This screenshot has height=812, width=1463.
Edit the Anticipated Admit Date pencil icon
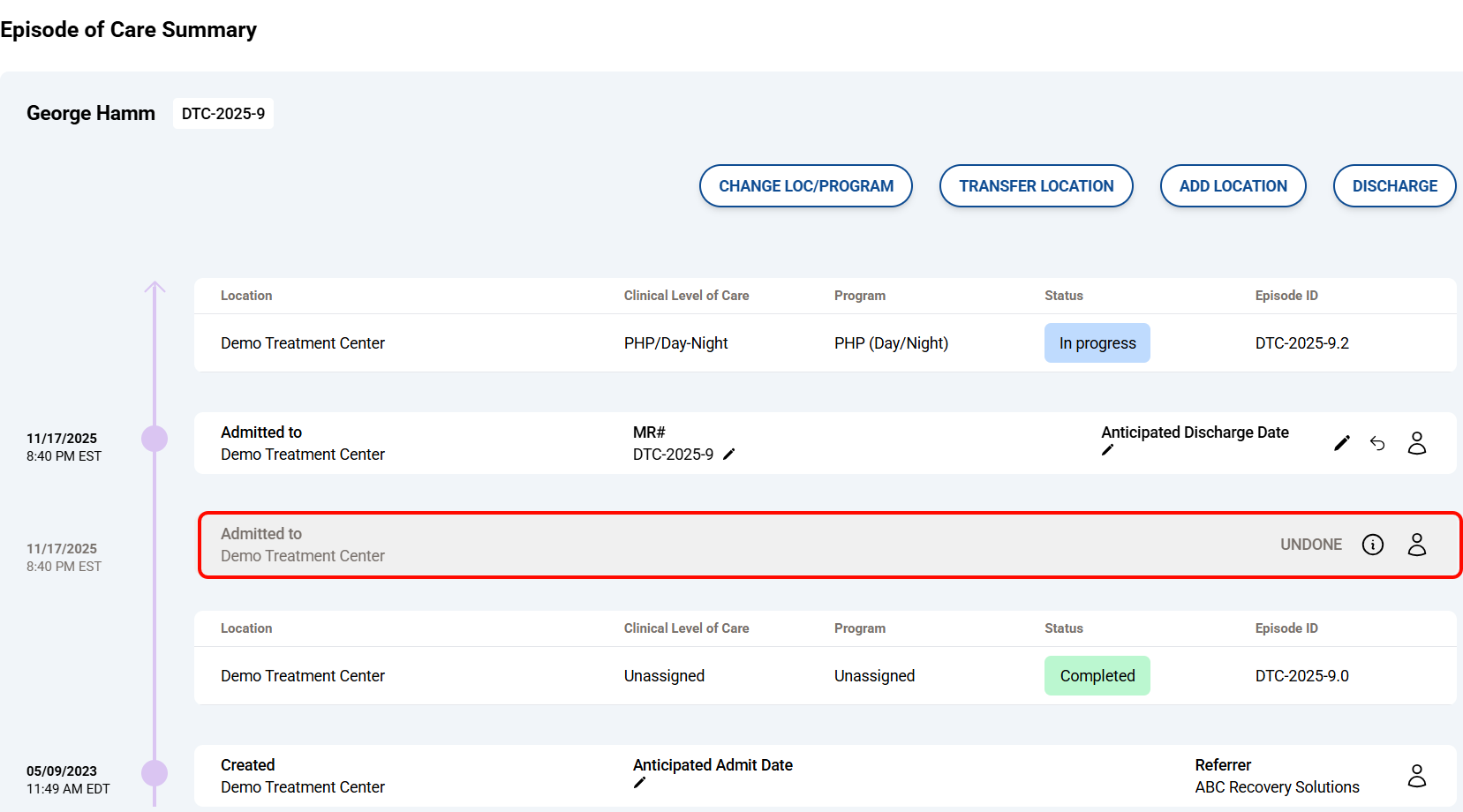(640, 783)
